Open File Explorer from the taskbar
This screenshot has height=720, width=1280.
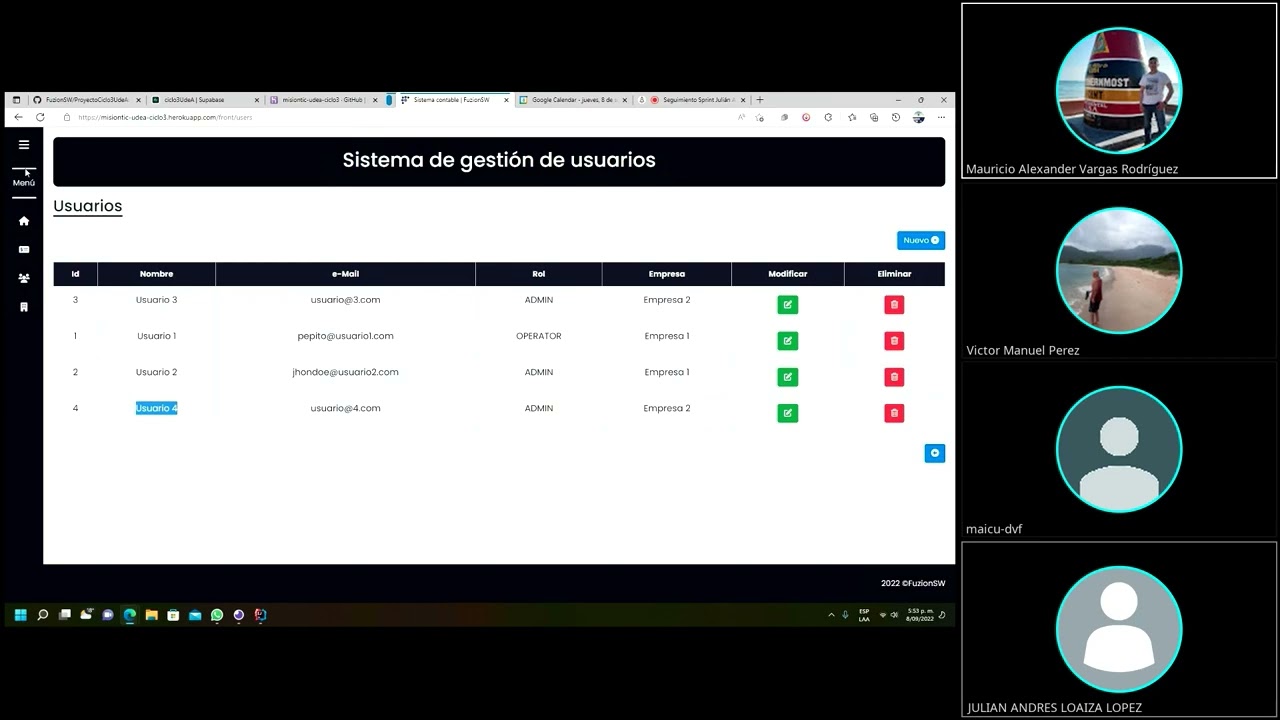pyautogui.click(x=151, y=615)
